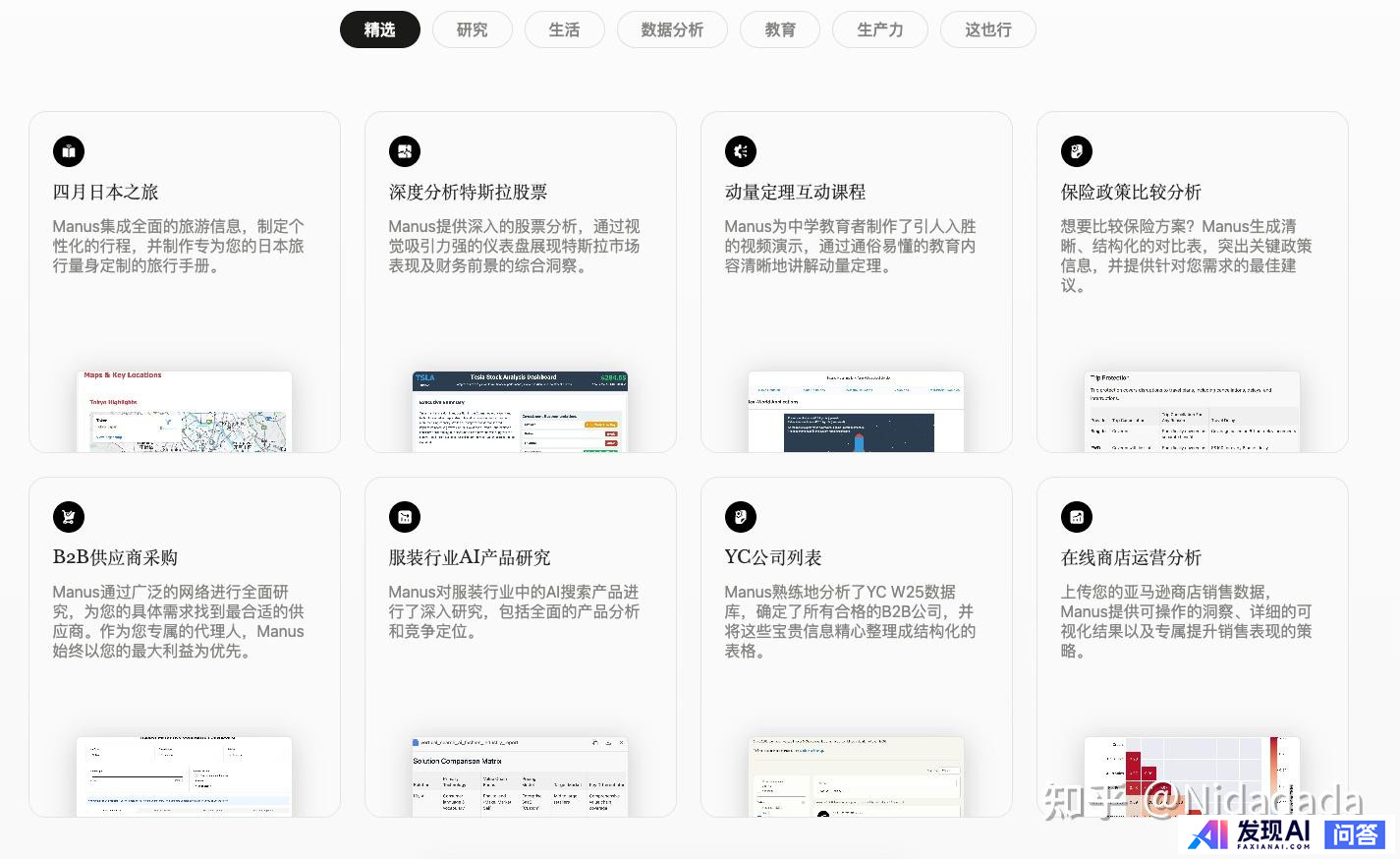Click the 在线商店运营分析 card icon
Image resolution: width=1400 pixels, height=859 pixels.
click(1077, 517)
